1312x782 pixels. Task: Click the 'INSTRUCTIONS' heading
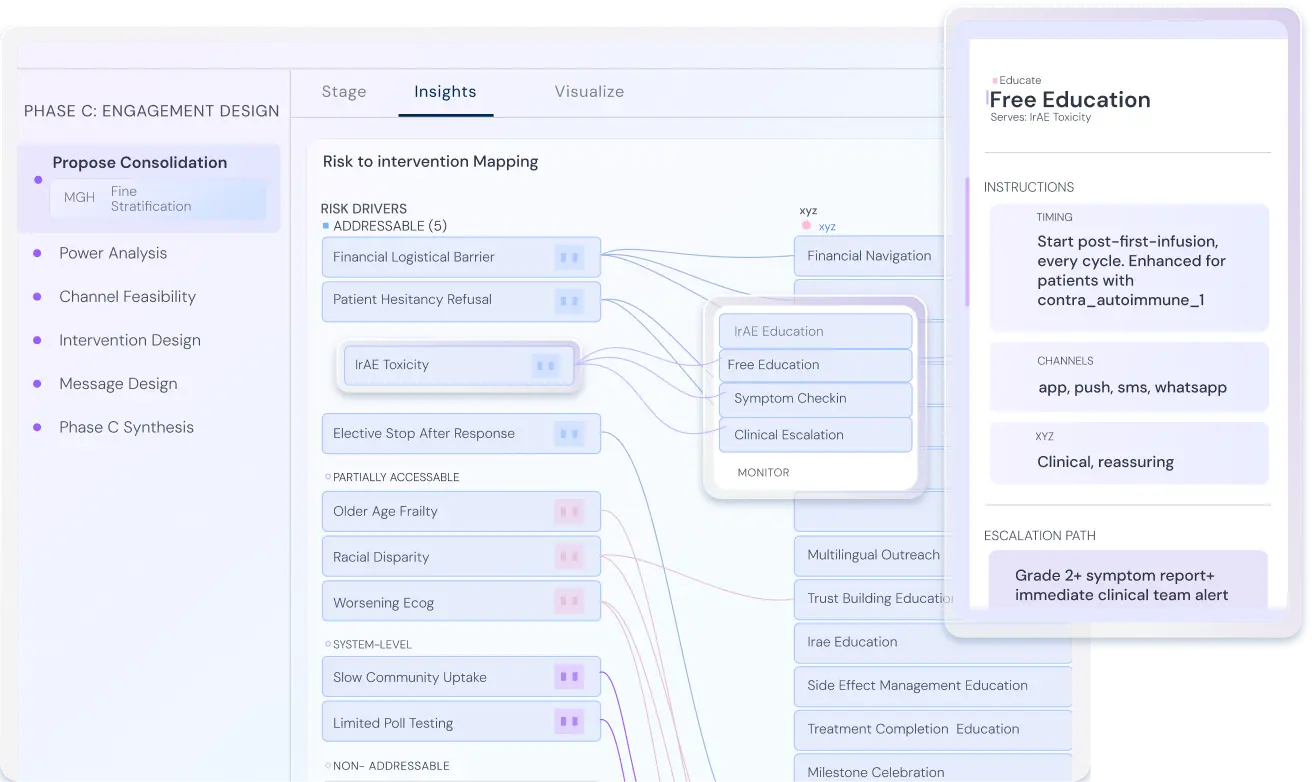pyautogui.click(x=1028, y=187)
